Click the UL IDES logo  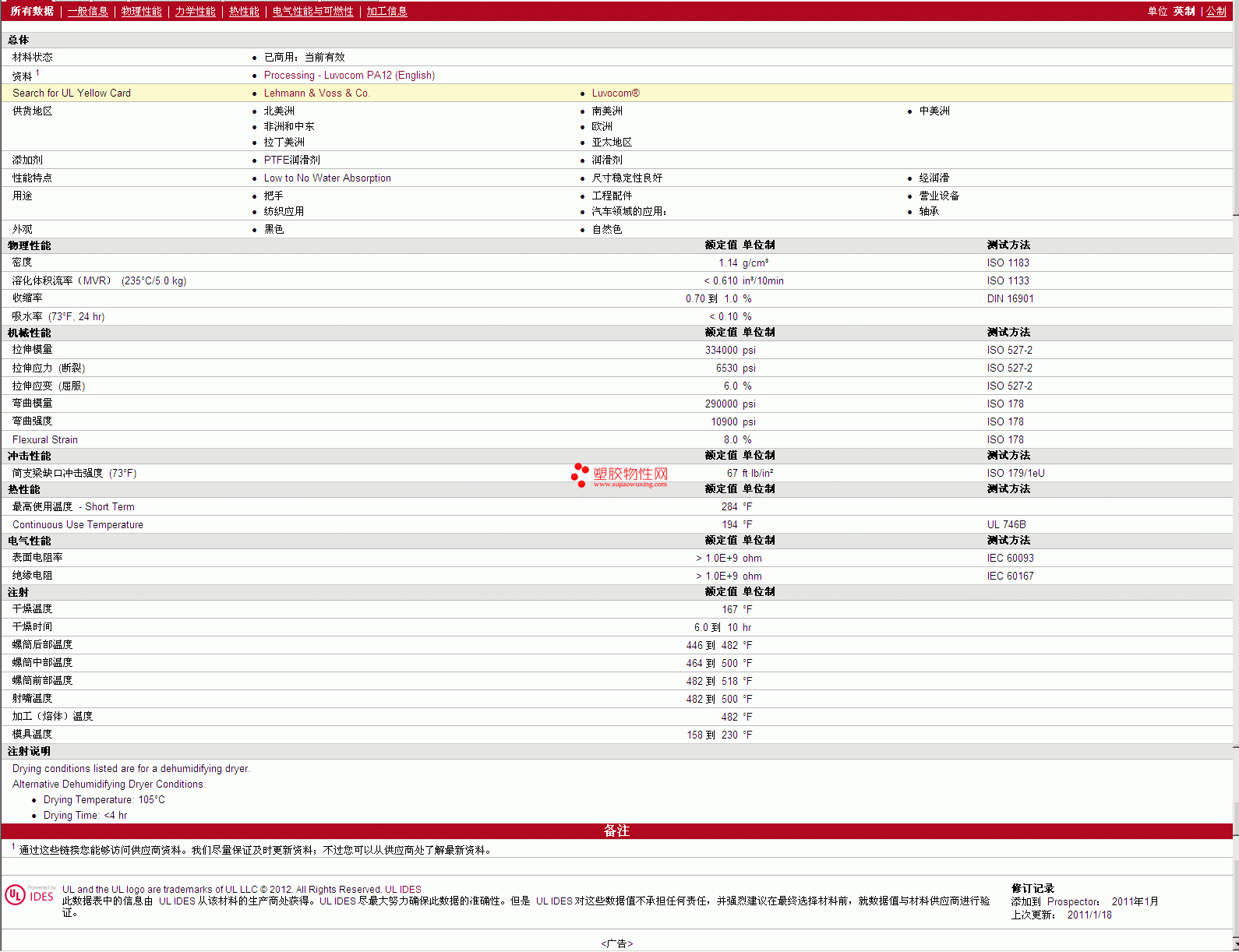[x=30, y=894]
